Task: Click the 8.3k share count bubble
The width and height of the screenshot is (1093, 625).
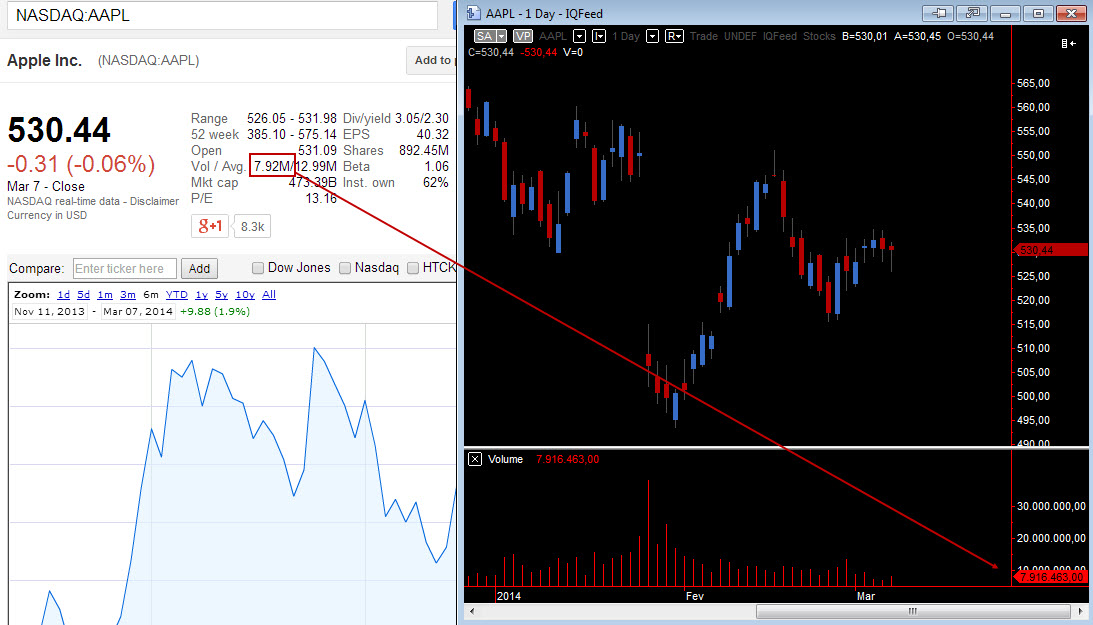Action: pos(252,226)
